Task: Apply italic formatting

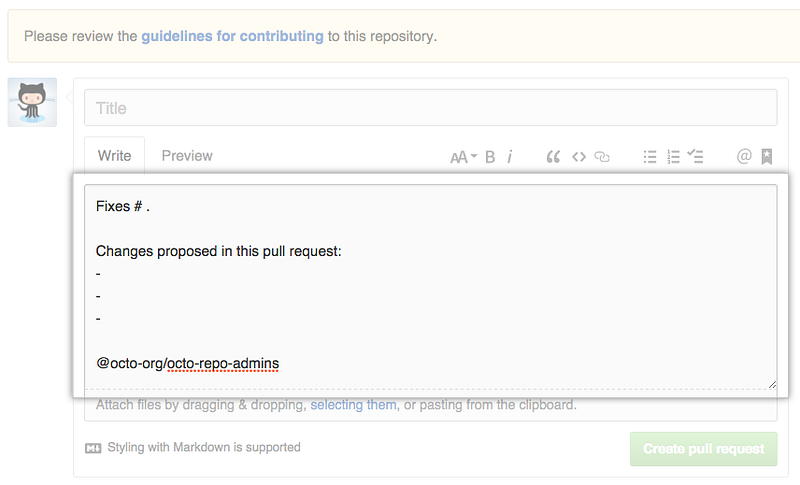Action: click(510, 157)
